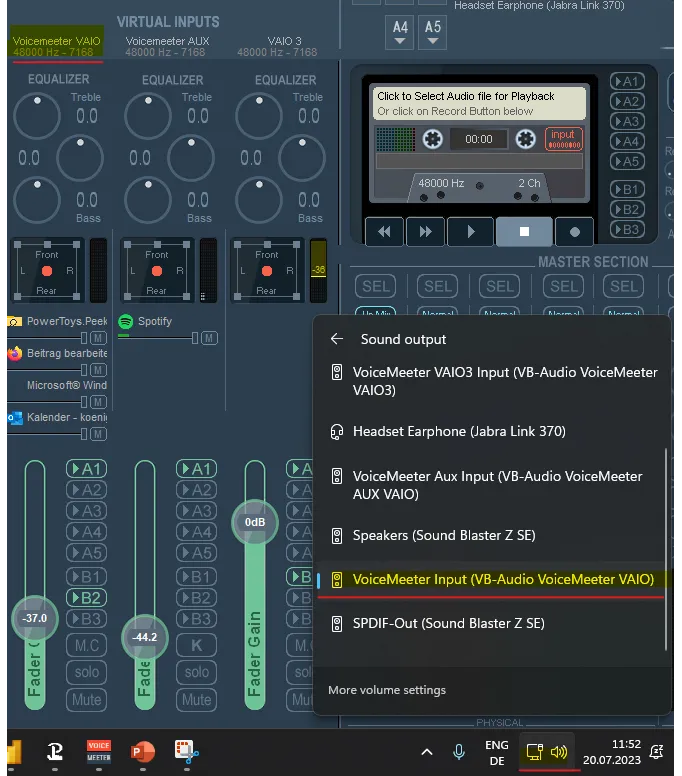This screenshot has width=682, height=776.
Task: Open the VoiceMeeter taskbar icon
Action: [99, 751]
